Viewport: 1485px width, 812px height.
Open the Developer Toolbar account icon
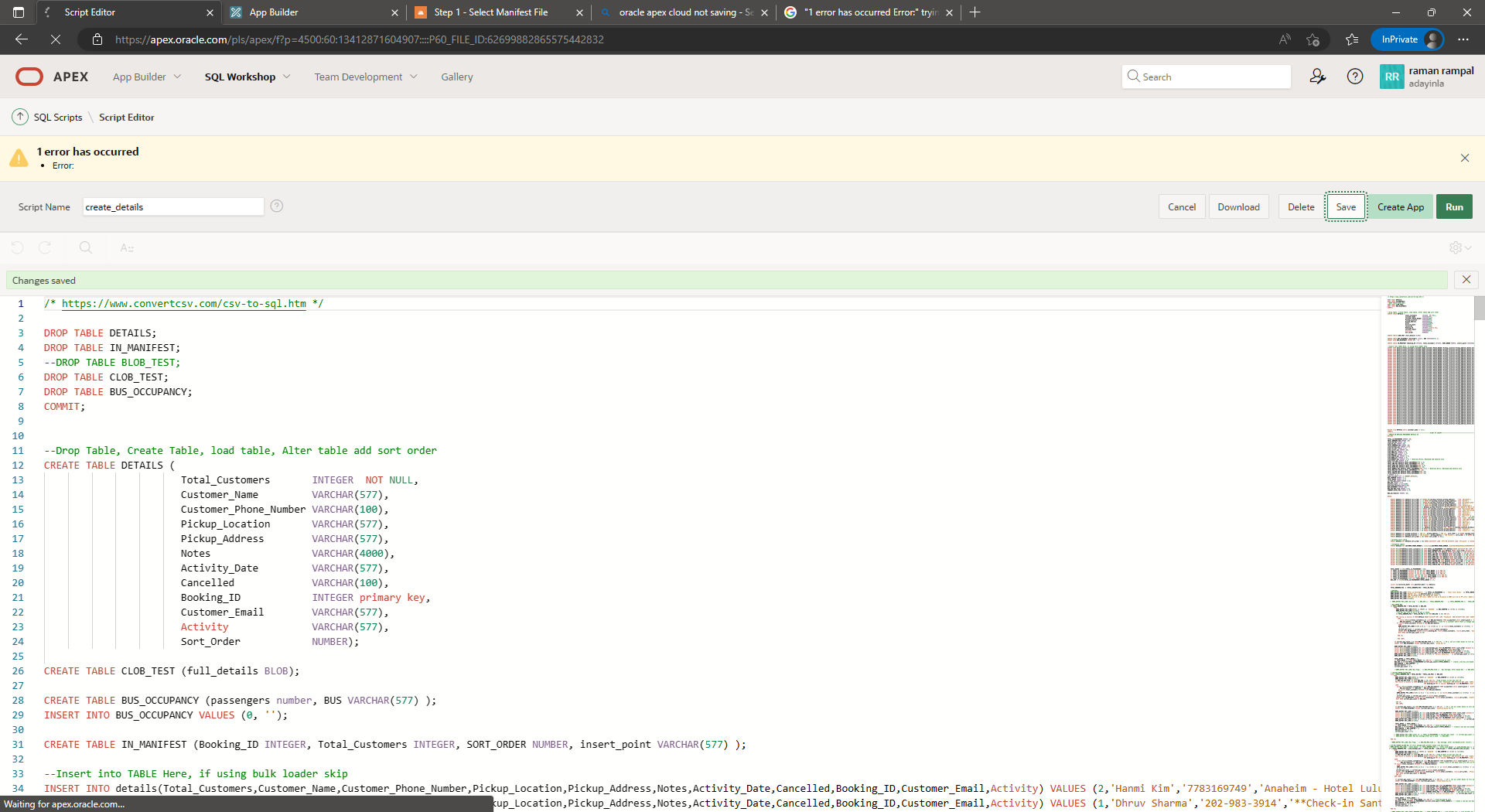pos(1318,77)
